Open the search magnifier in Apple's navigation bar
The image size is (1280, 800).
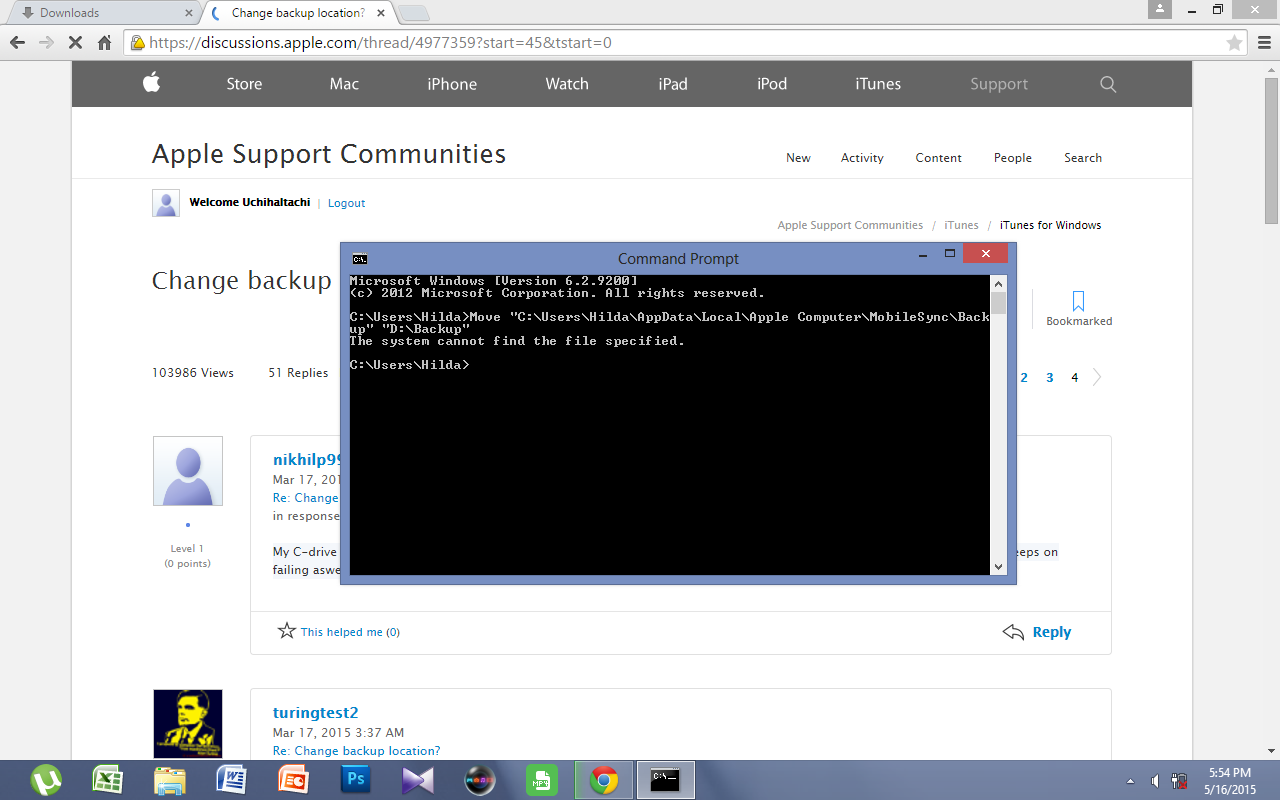tap(1108, 84)
